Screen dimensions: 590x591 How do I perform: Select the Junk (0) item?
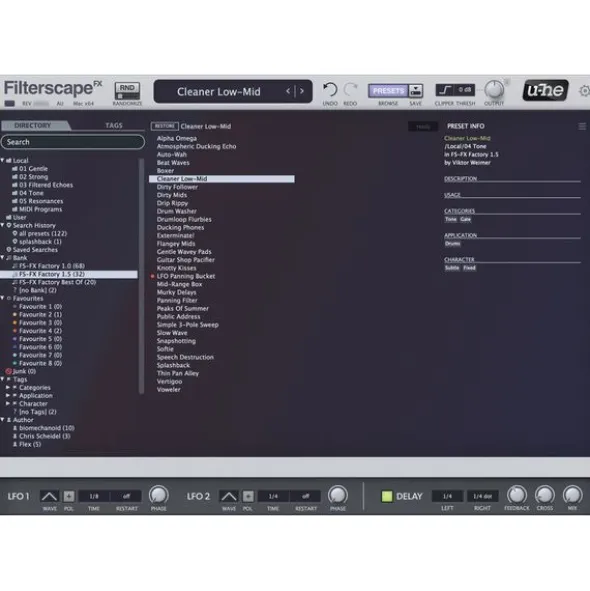(x=21, y=371)
